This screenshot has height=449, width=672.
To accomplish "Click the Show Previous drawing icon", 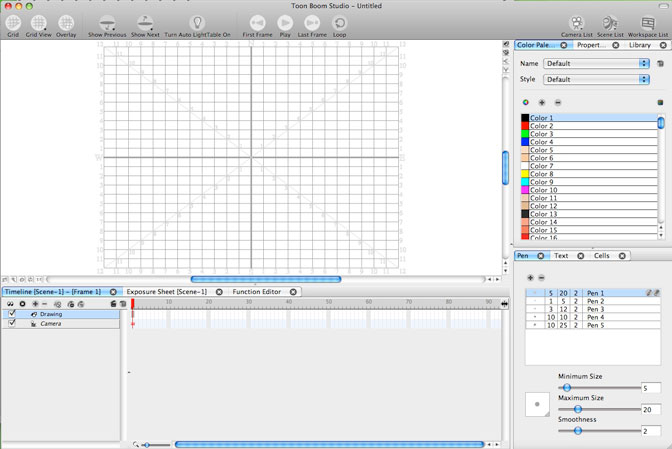I will [107, 21].
